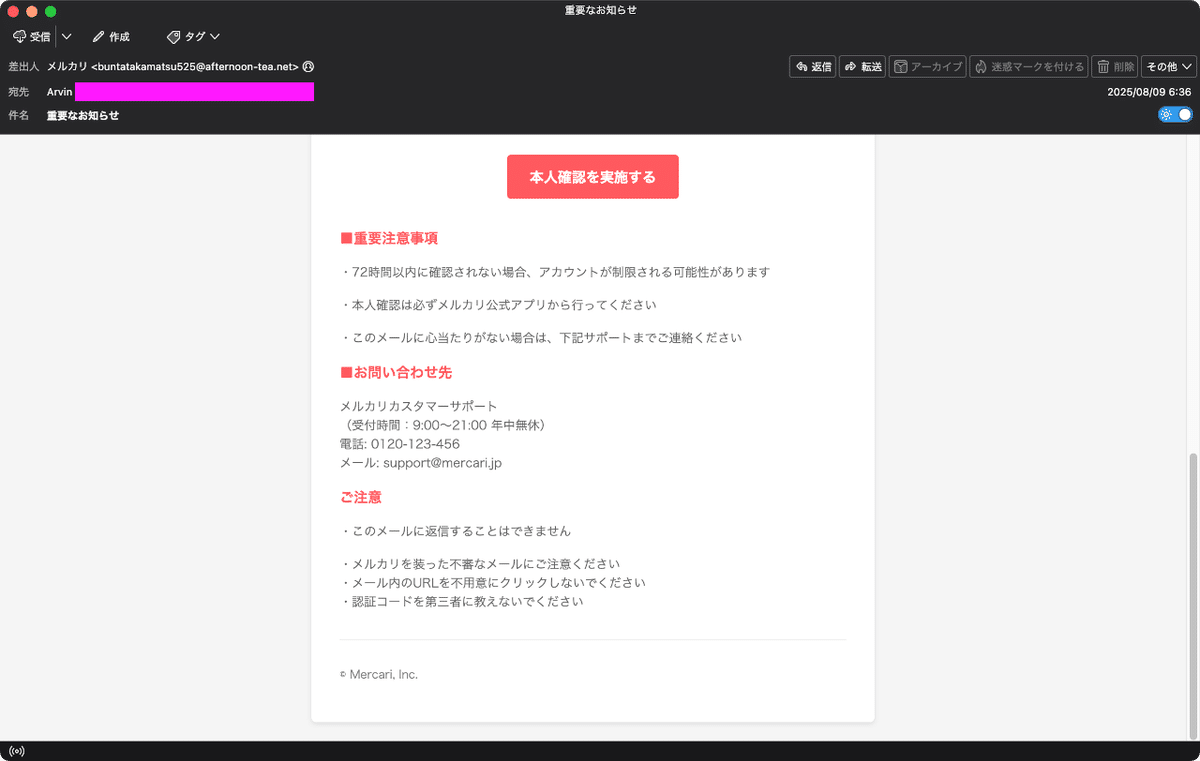Select the recipient name Arvin
This screenshot has width=1200, height=761.
coord(59,91)
